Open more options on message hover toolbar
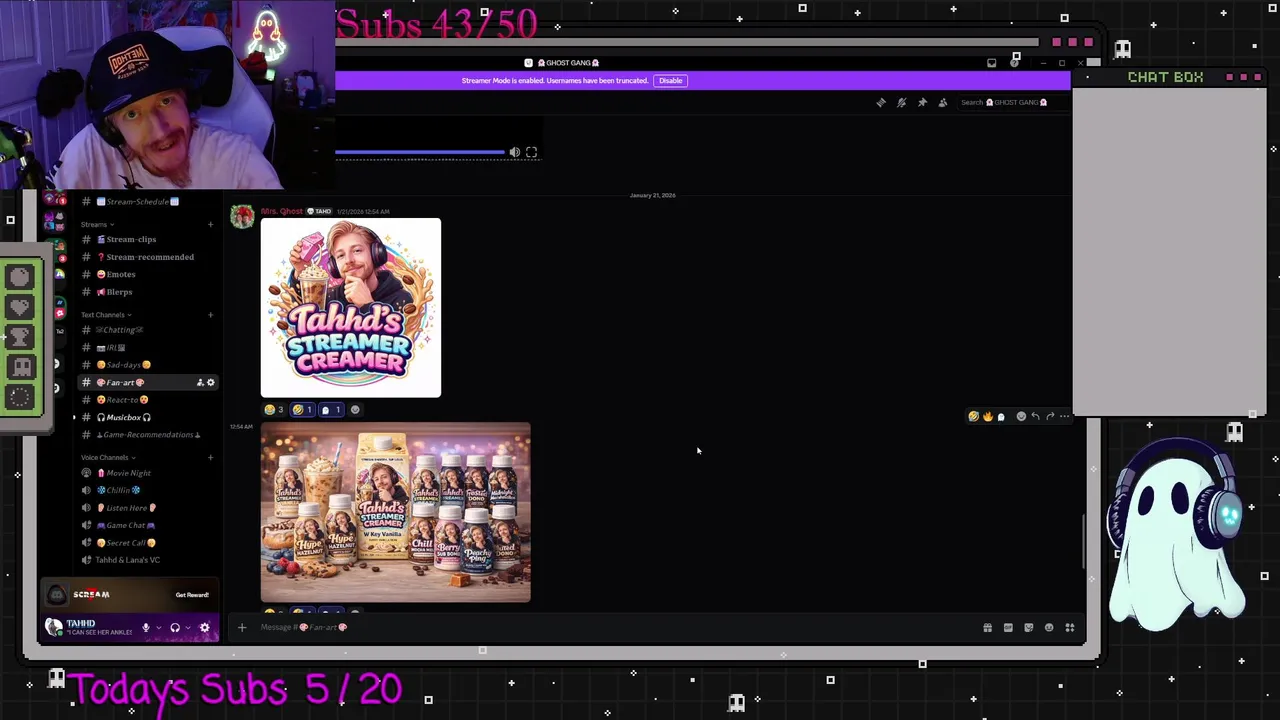Image resolution: width=1280 pixels, height=720 pixels. click(1064, 416)
